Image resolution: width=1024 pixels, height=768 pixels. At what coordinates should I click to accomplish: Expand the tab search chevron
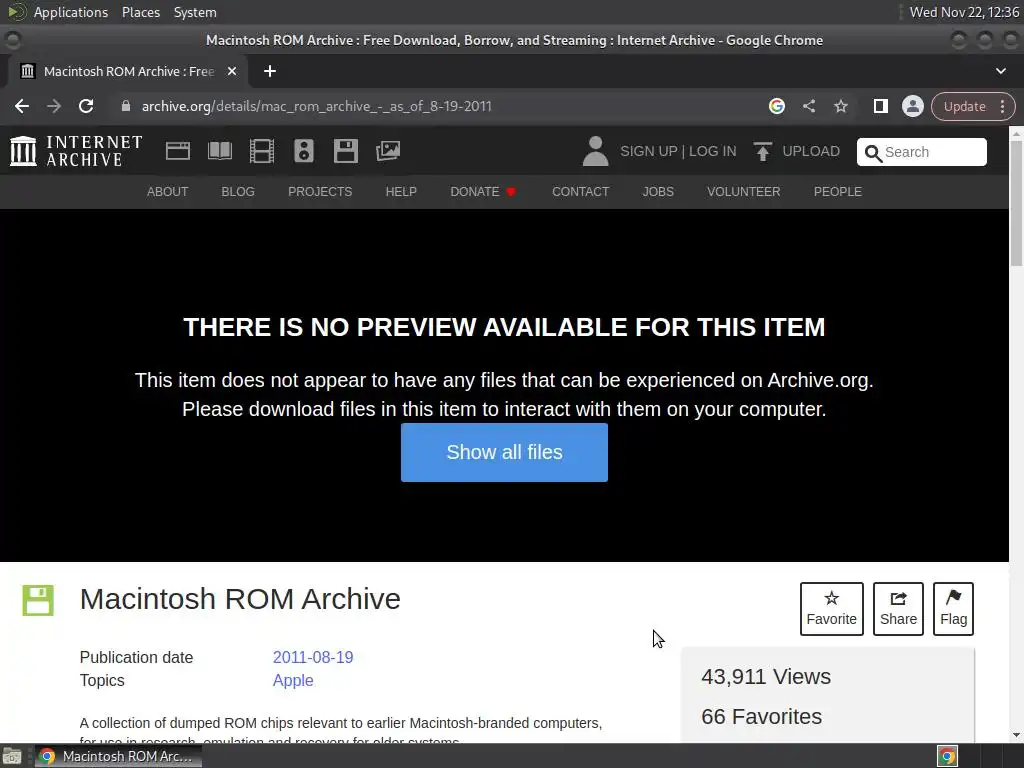click(x=1000, y=71)
